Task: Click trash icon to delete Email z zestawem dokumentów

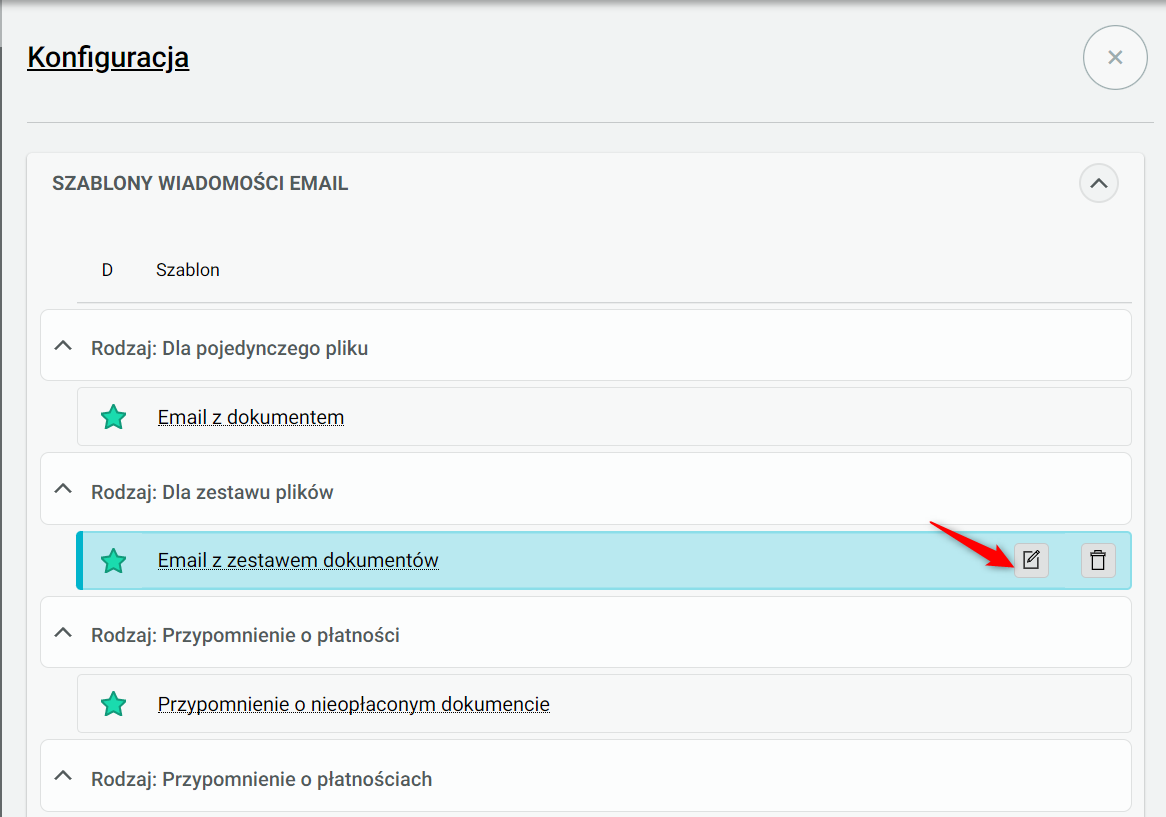Action: 1098,560
